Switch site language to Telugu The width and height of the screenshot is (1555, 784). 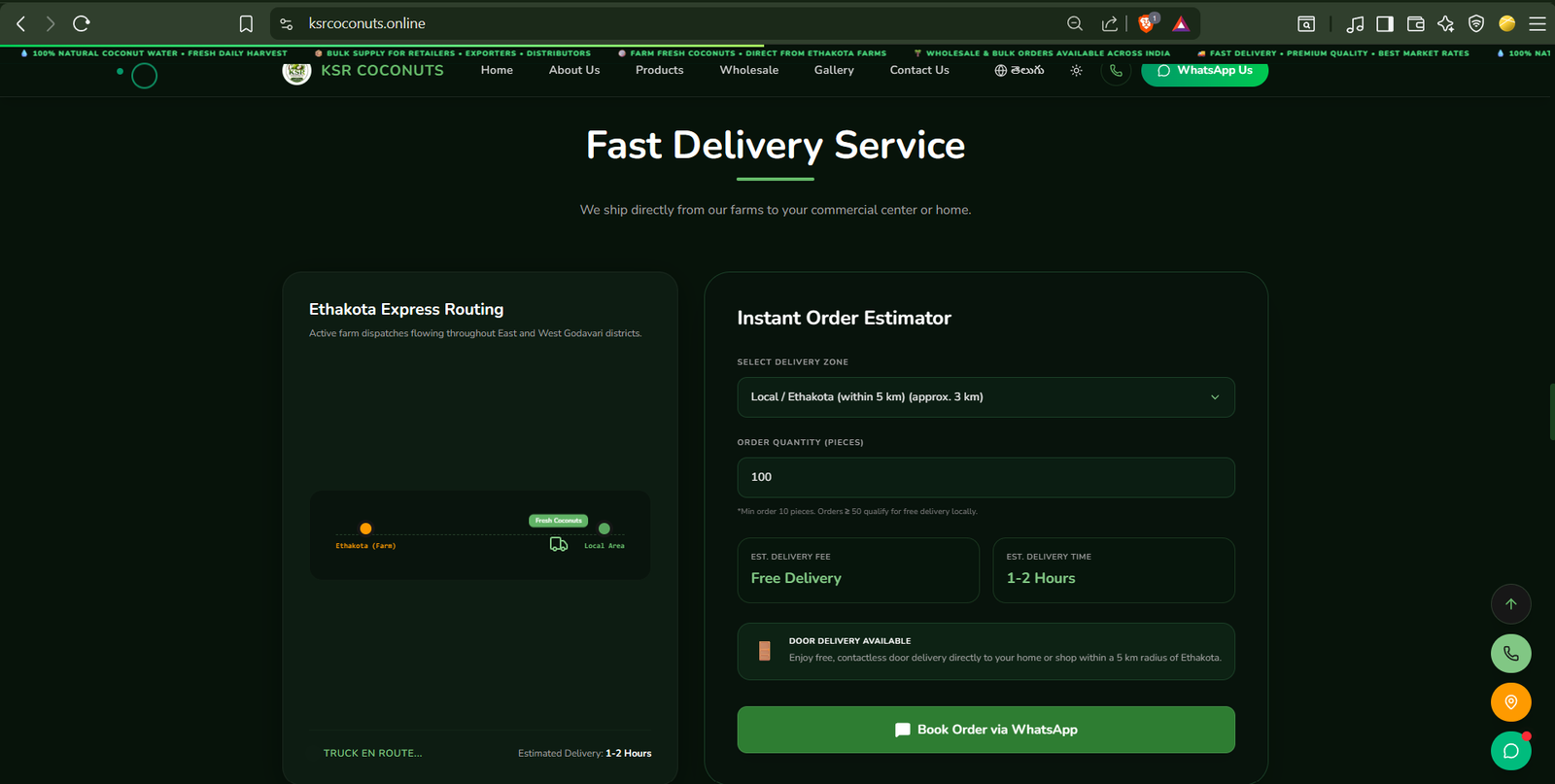pos(1019,70)
